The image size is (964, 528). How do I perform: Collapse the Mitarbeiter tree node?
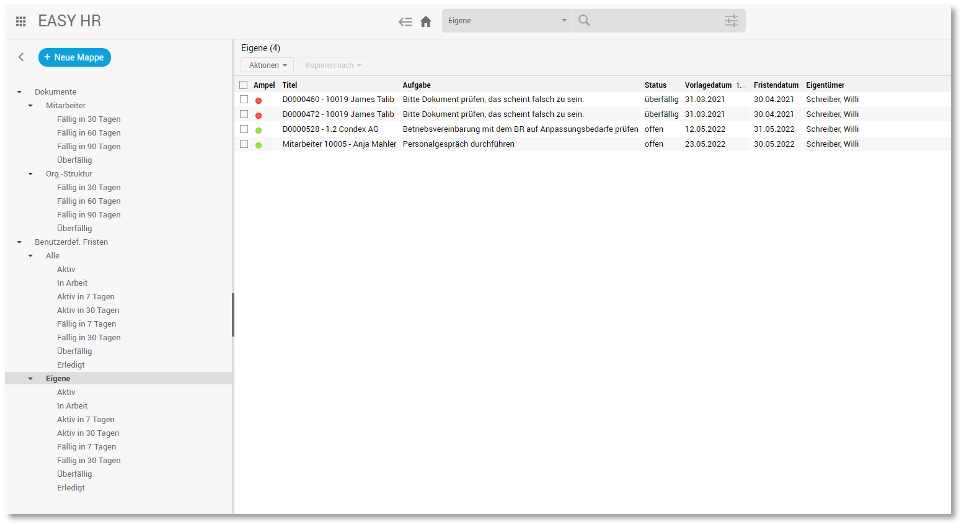[x=31, y=106]
